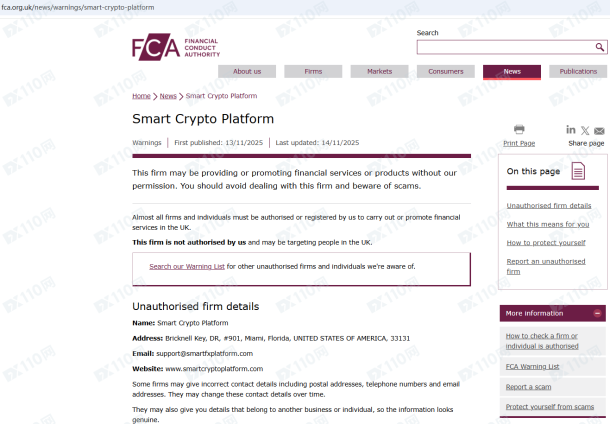Collapse the More information section
This screenshot has height=424, width=610.
click(598, 313)
